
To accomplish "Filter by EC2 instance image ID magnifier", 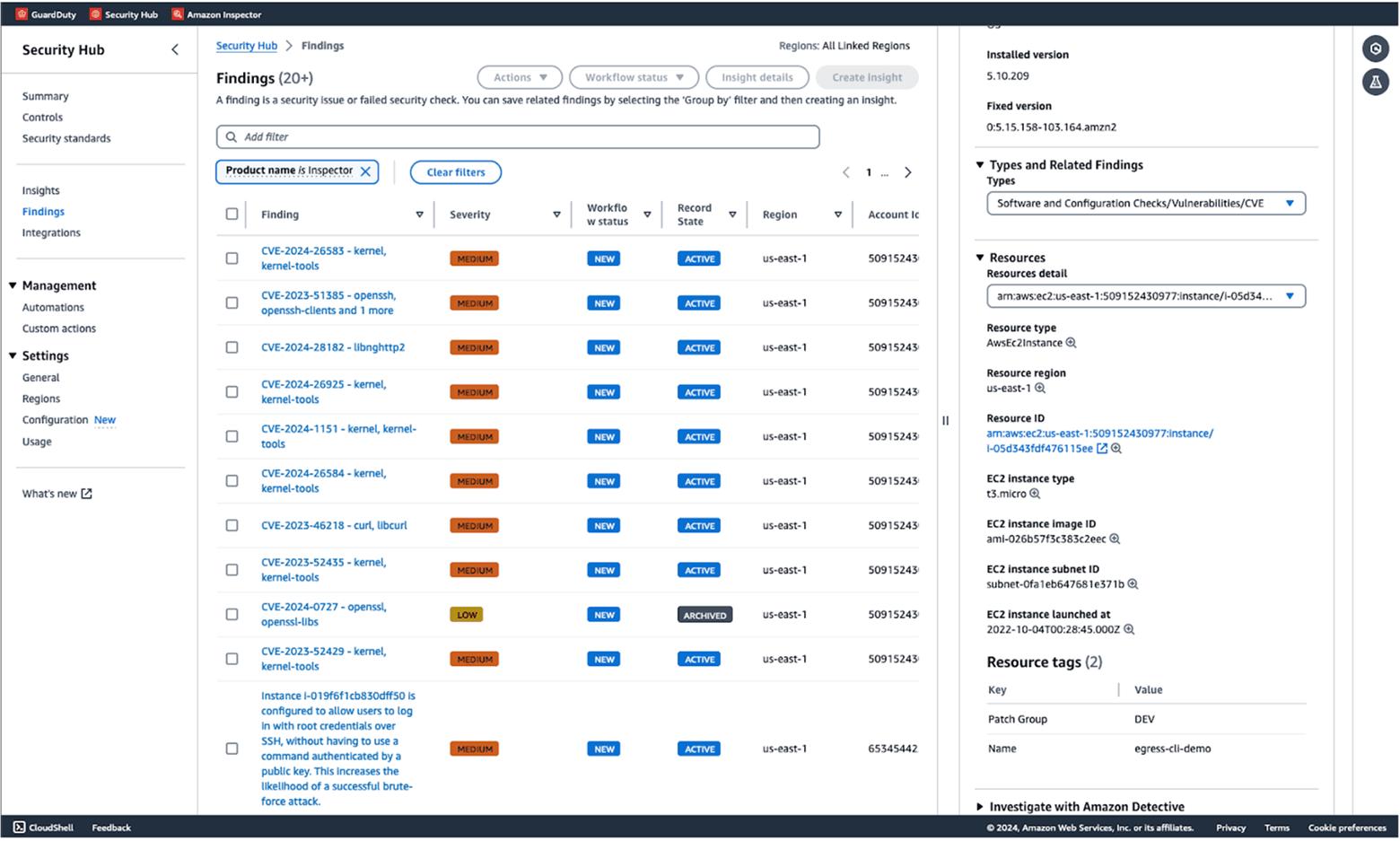I will [x=1115, y=539].
